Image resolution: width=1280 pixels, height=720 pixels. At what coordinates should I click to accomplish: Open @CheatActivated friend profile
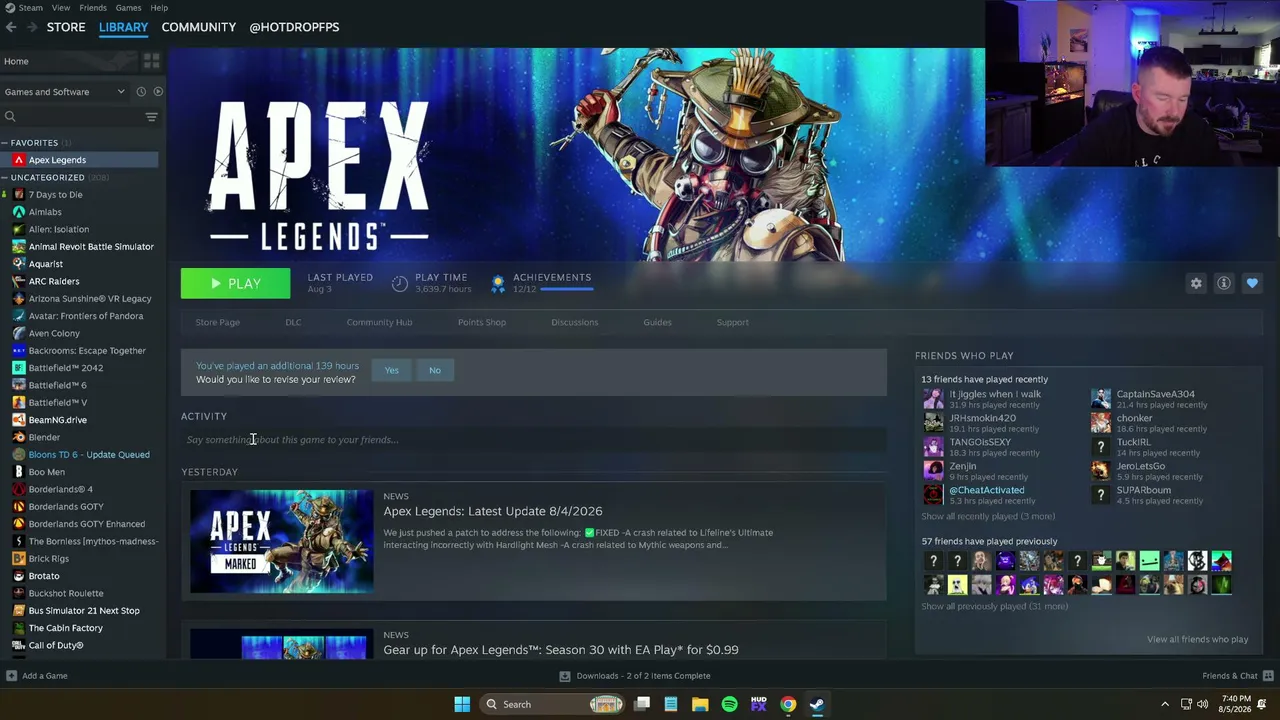[x=986, y=490]
